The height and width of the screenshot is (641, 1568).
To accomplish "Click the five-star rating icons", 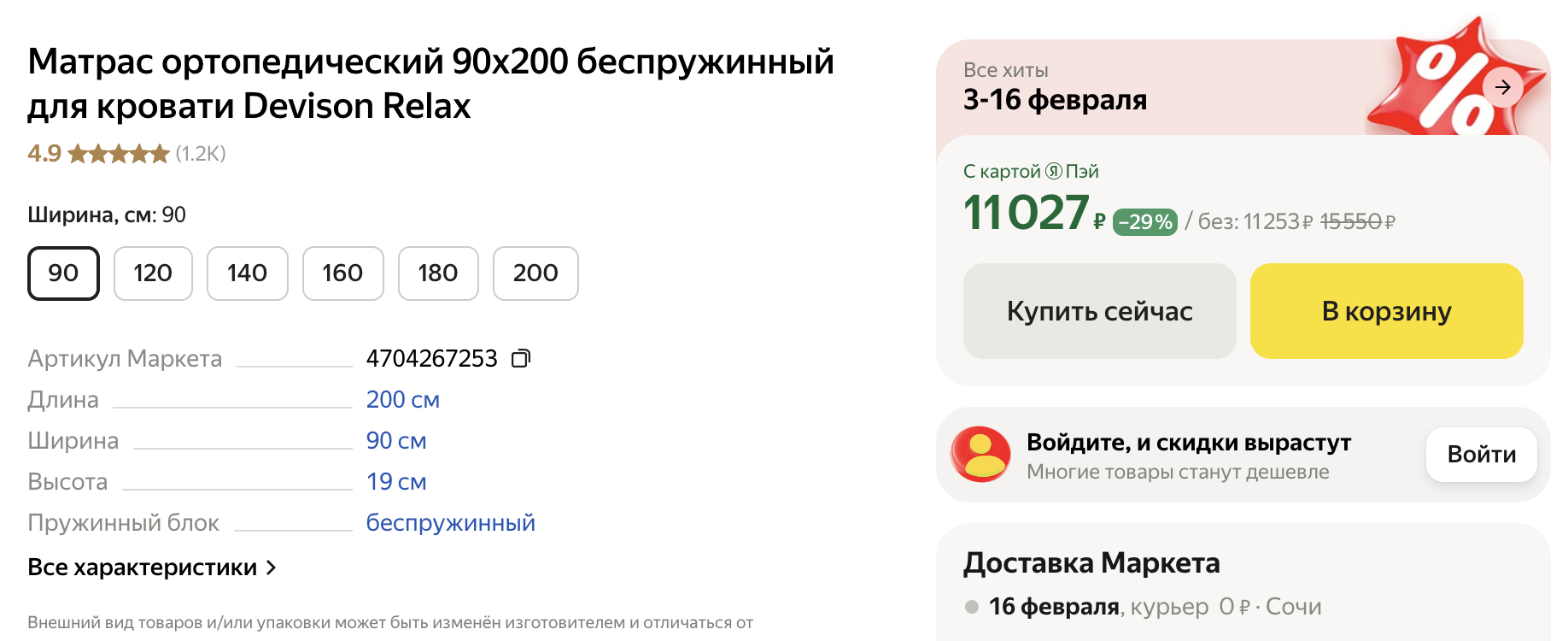I will pos(119,154).
